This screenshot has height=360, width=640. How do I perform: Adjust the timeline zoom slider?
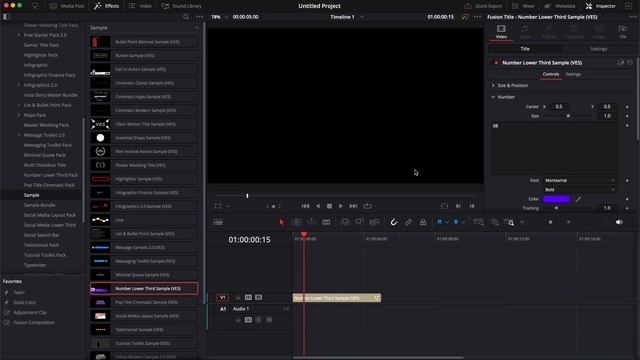550,222
